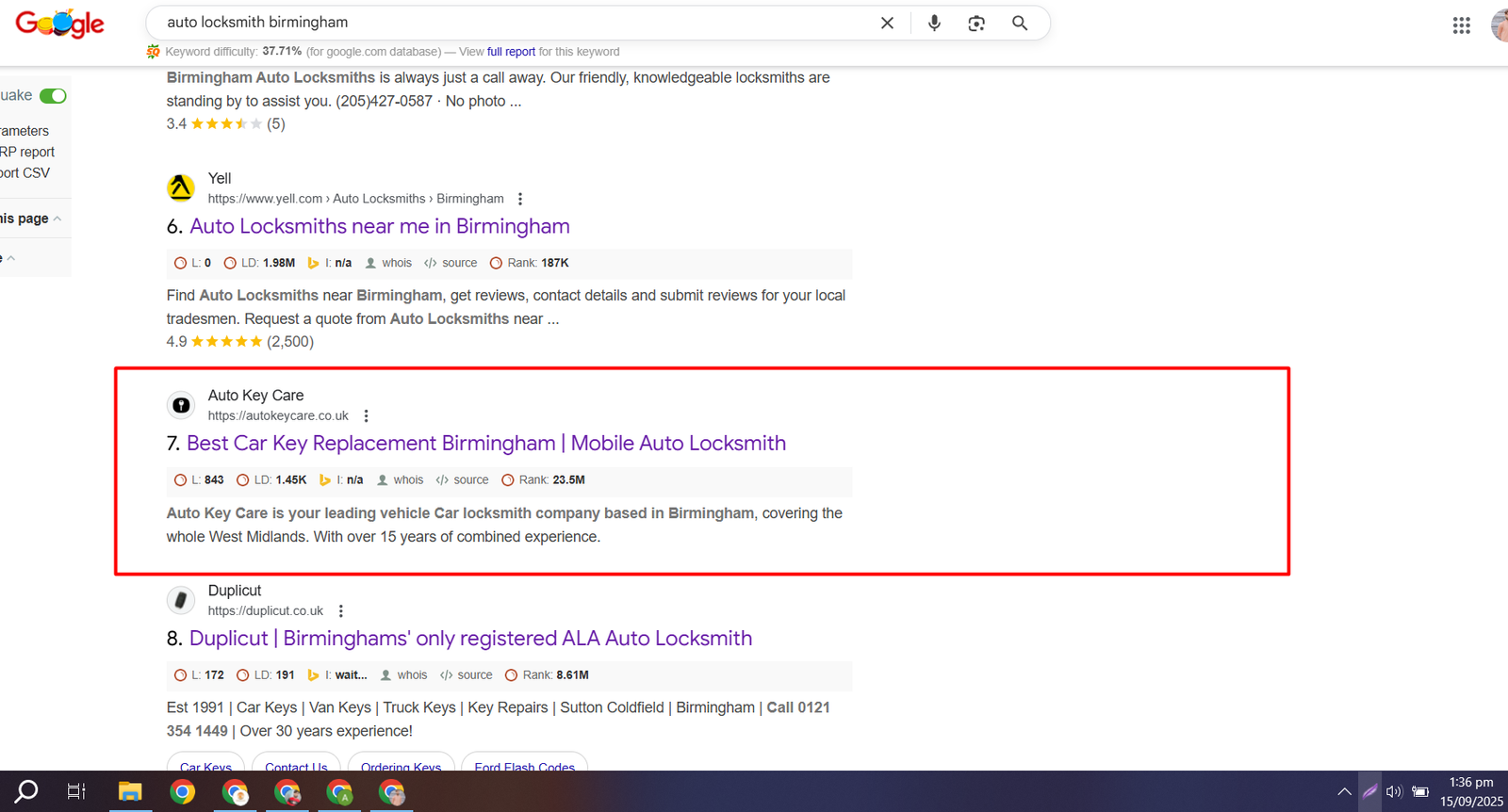This screenshot has height=812, width=1508.
Task: Clear the search box with the X icon
Action: [x=887, y=24]
